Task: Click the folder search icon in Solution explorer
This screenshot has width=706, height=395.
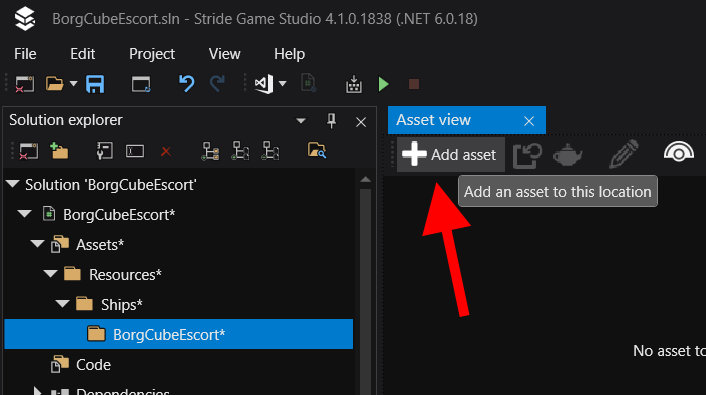Action: tap(317, 150)
